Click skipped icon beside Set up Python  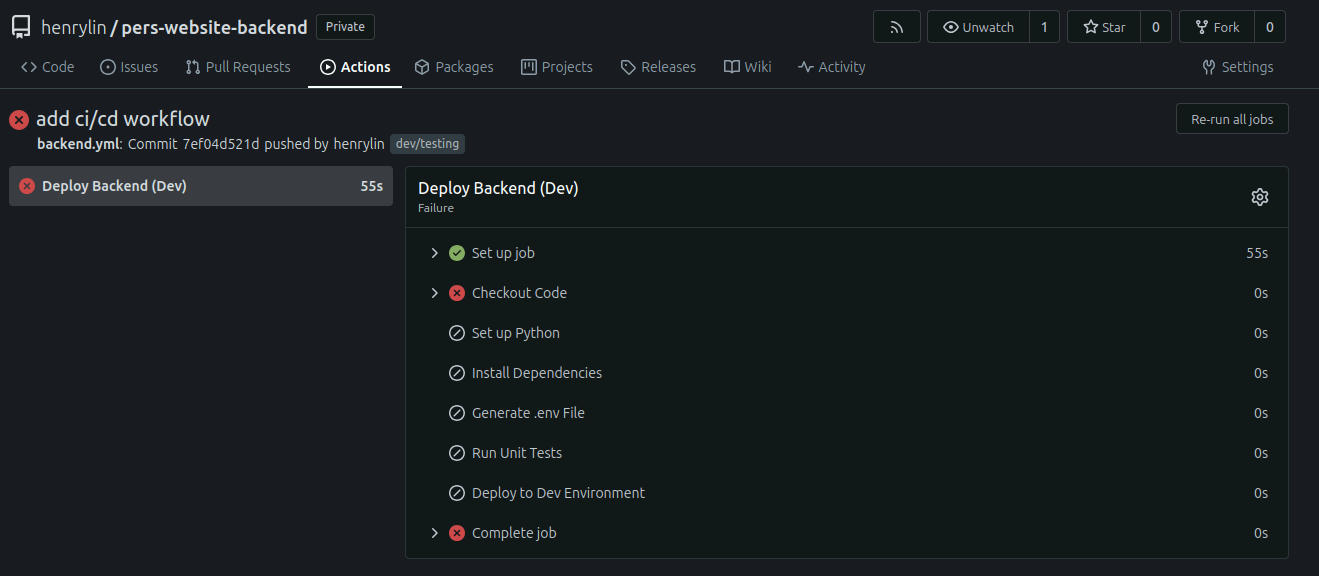(457, 333)
